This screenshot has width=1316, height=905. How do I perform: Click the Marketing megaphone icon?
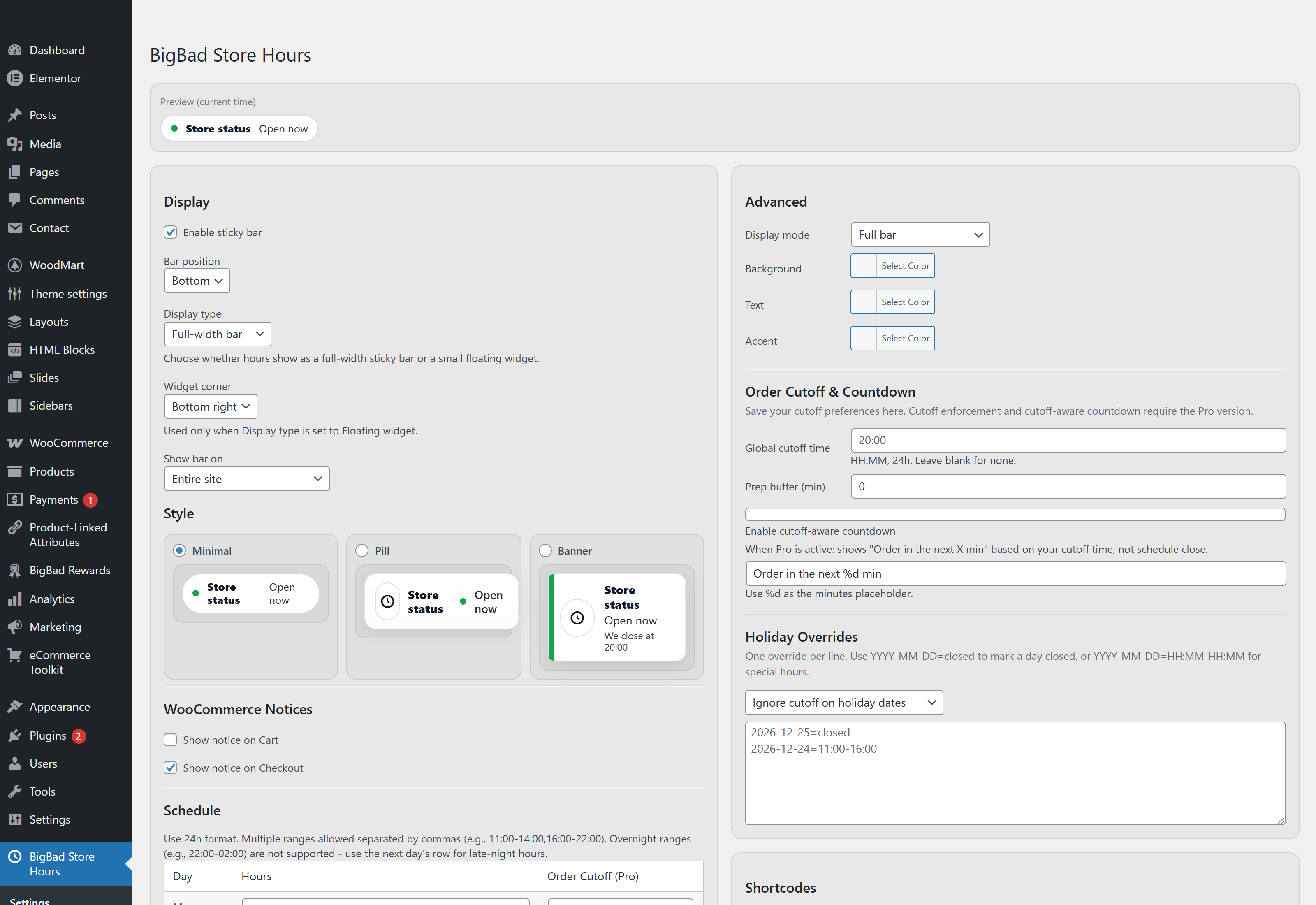tap(15, 627)
